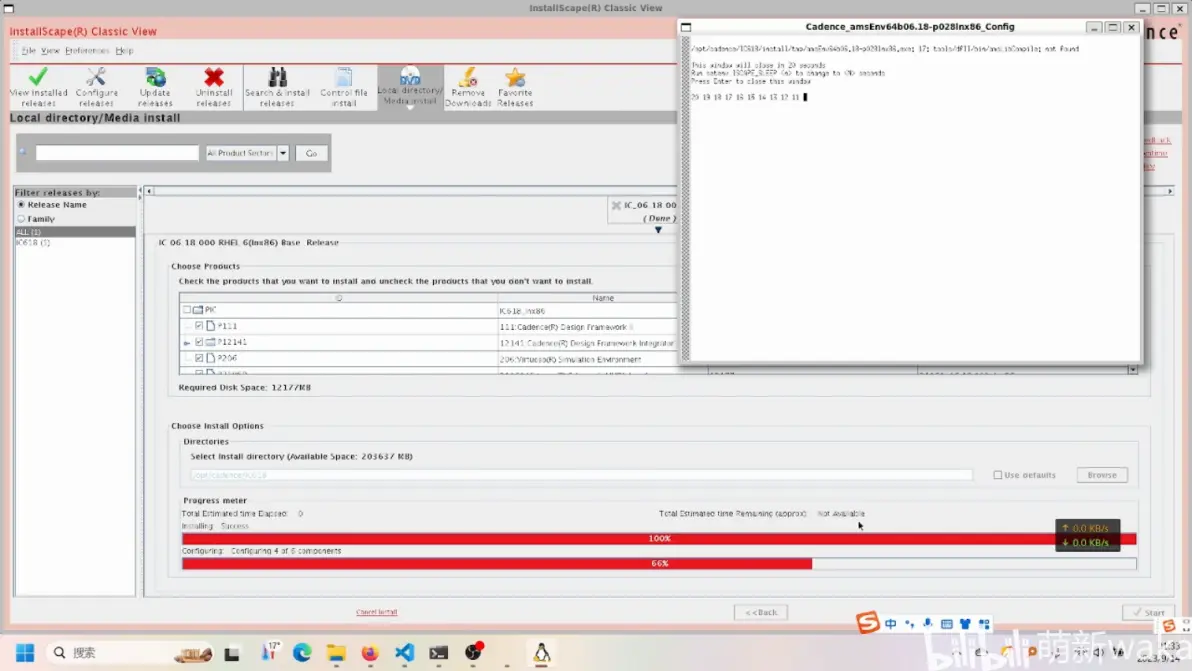Click Browse for the install directory
Image resolution: width=1192 pixels, height=671 pixels.
[1102, 475]
